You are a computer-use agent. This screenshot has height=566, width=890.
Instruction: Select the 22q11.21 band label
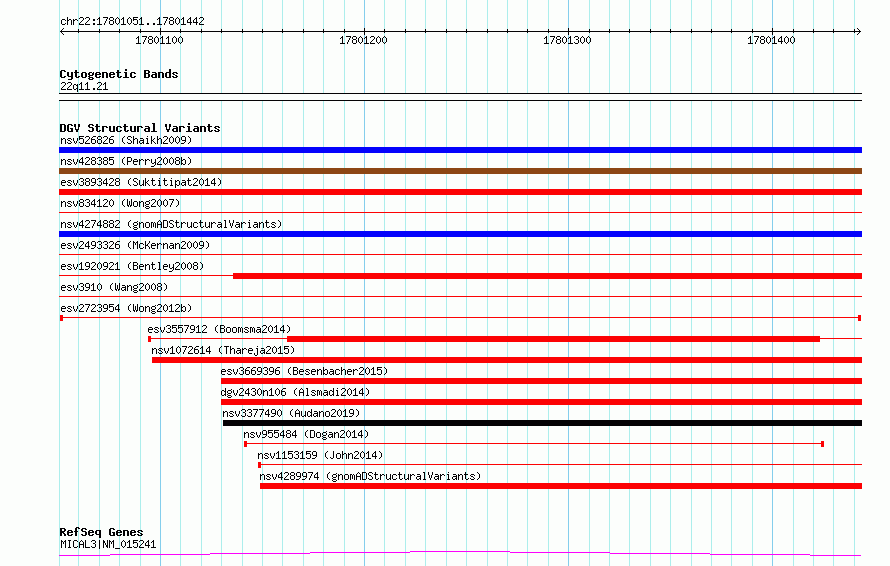pos(84,86)
